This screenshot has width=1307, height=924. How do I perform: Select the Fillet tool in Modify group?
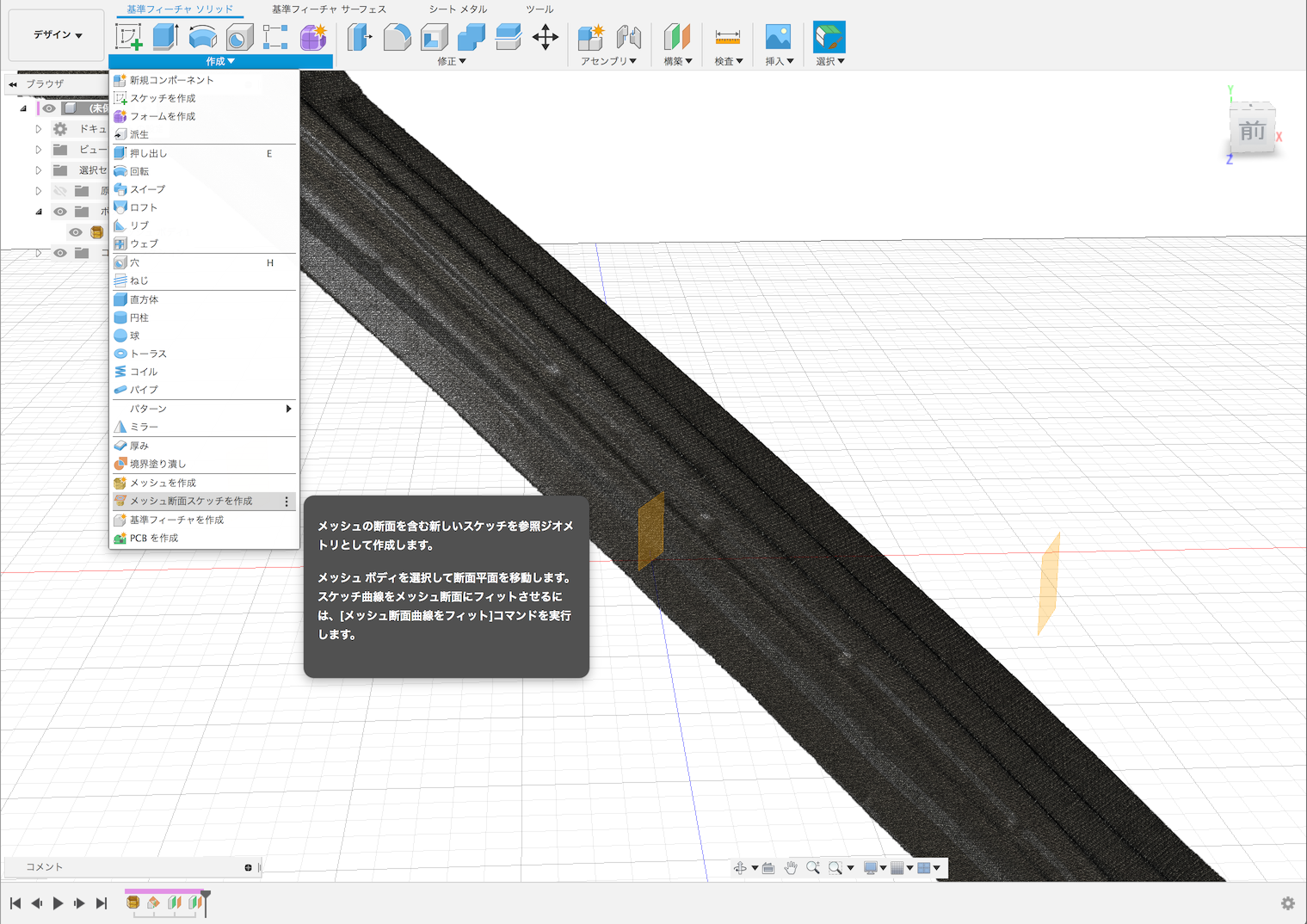click(x=397, y=37)
